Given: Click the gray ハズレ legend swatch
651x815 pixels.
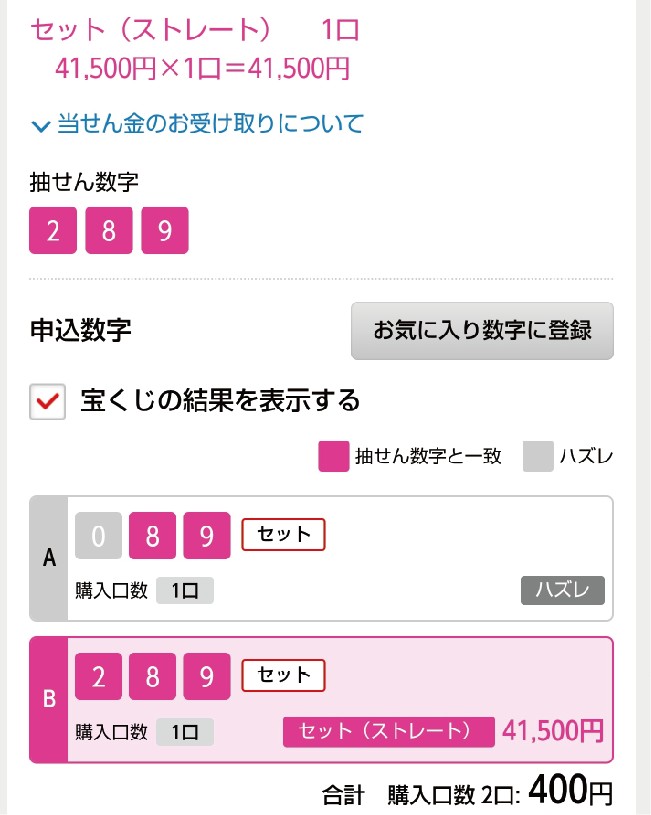Looking at the screenshot, I should 538,457.
